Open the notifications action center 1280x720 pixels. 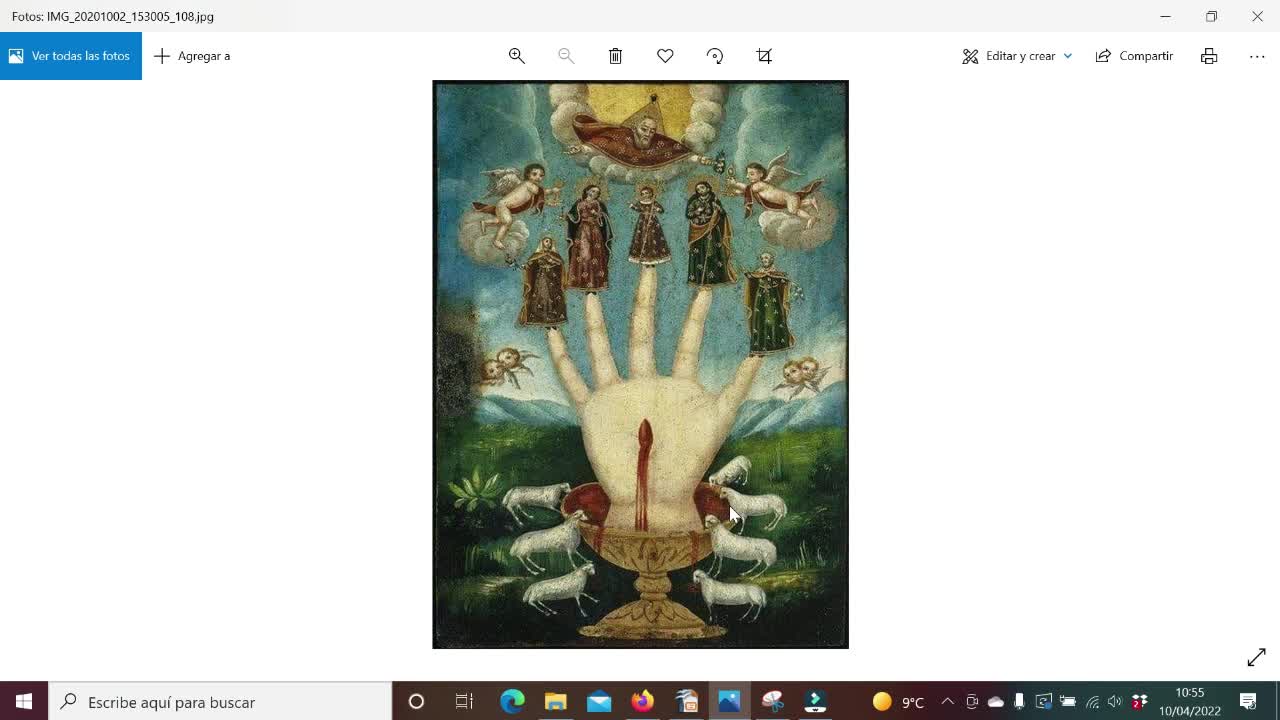point(1248,702)
